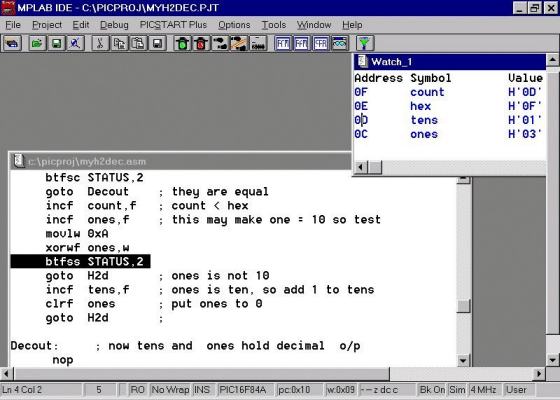Click the Step Over footprints icon

pos(239,44)
